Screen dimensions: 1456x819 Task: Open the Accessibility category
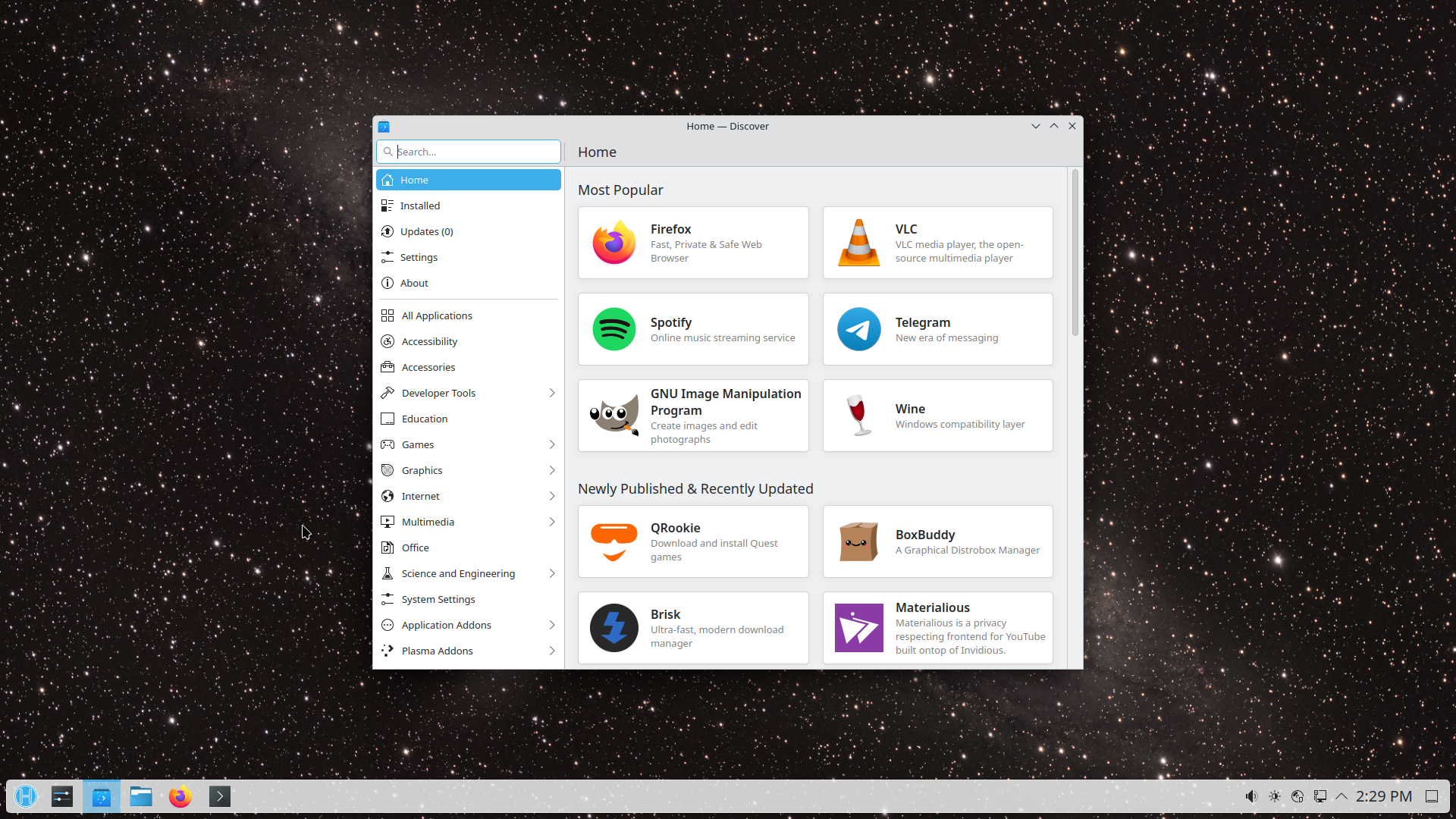click(469, 341)
